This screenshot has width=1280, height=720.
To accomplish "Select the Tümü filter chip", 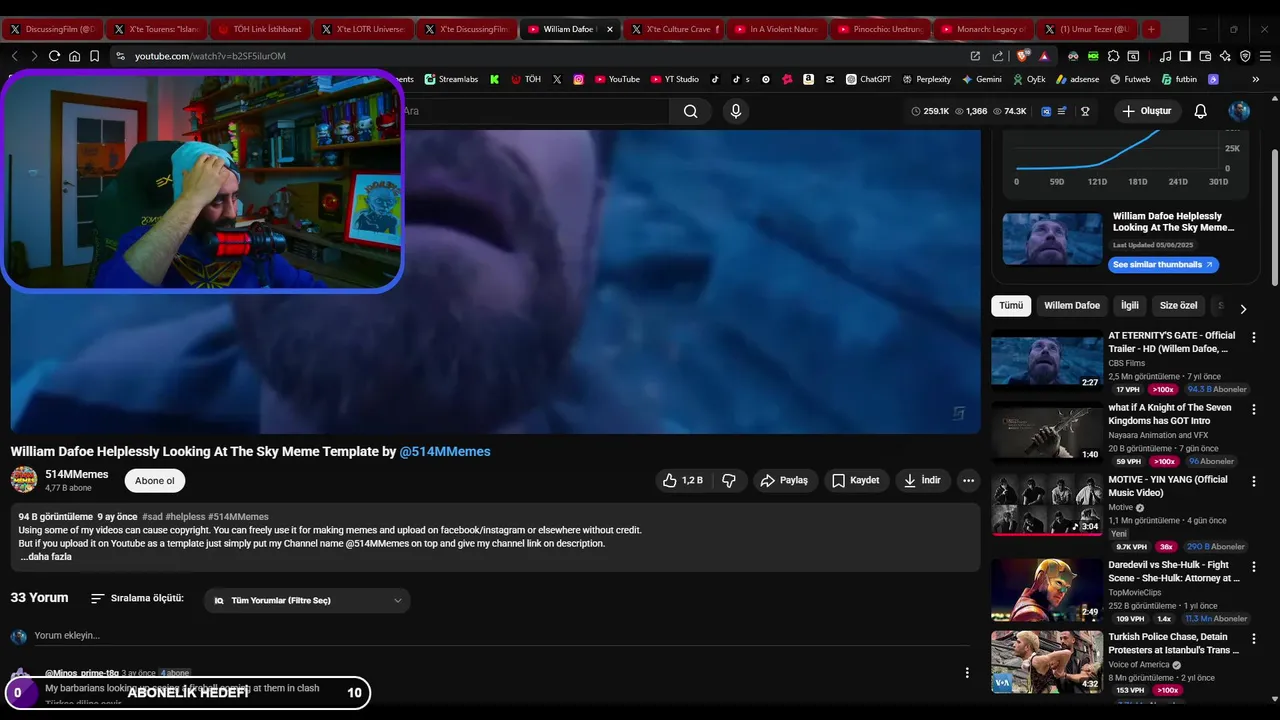I will [1011, 305].
